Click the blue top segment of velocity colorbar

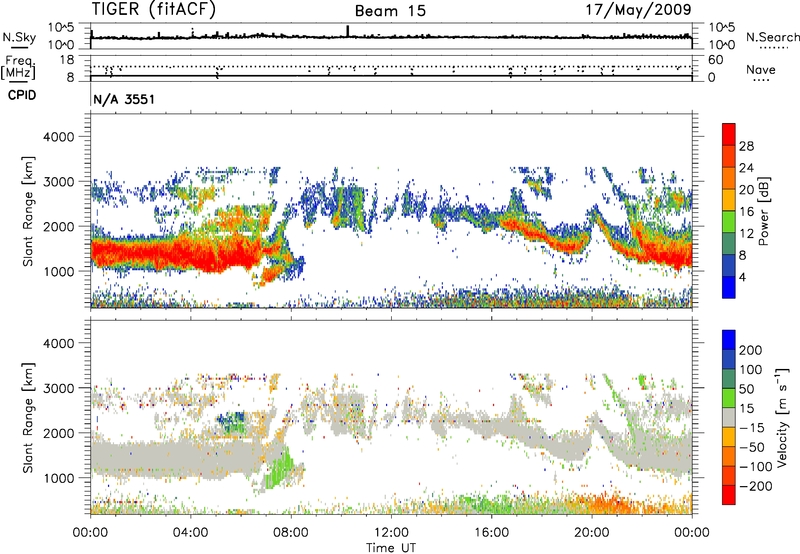coord(729,340)
